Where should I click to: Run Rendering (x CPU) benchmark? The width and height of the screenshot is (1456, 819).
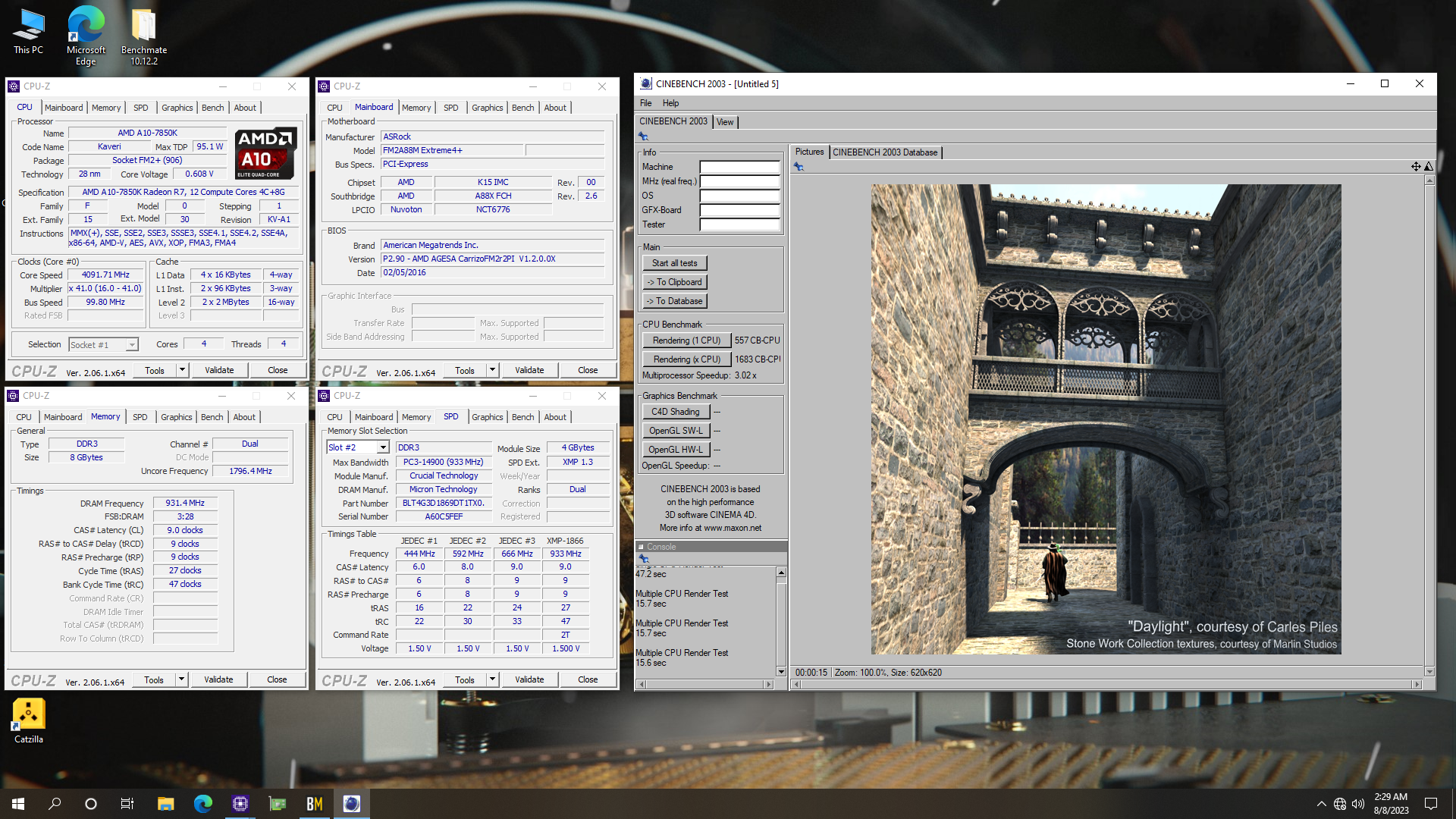tap(686, 359)
